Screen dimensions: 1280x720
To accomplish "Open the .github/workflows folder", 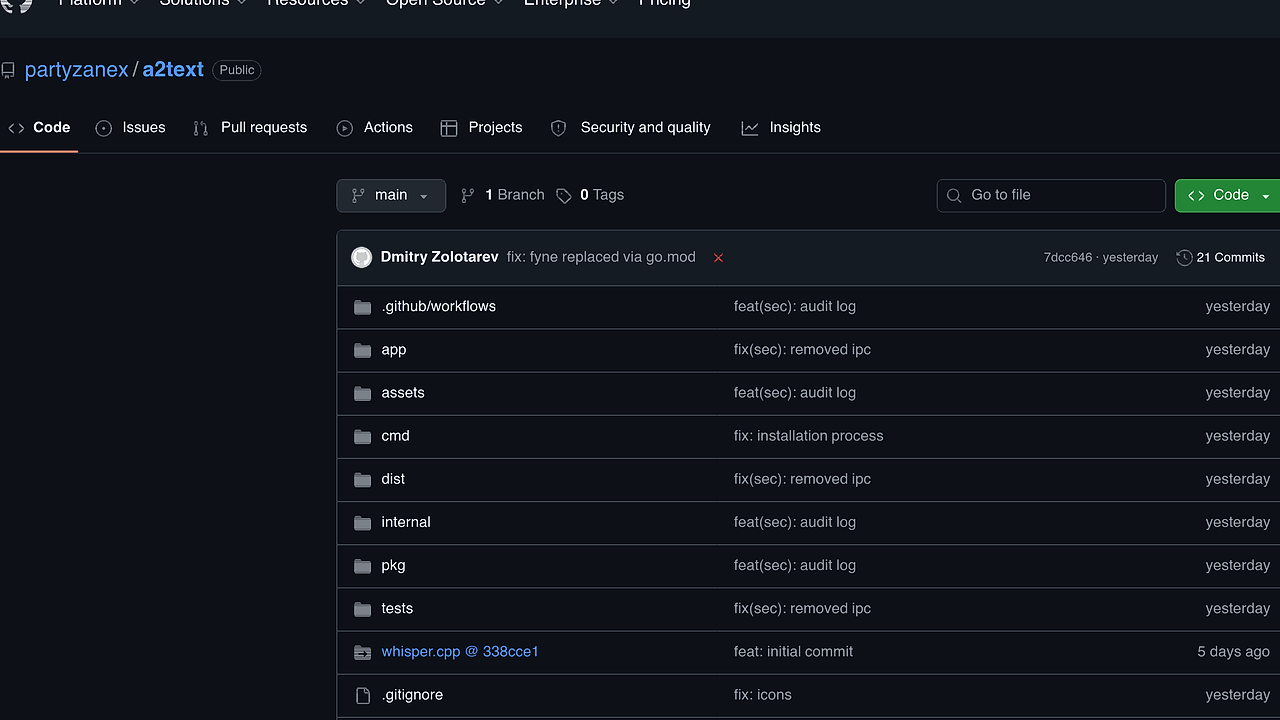I will point(438,306).
